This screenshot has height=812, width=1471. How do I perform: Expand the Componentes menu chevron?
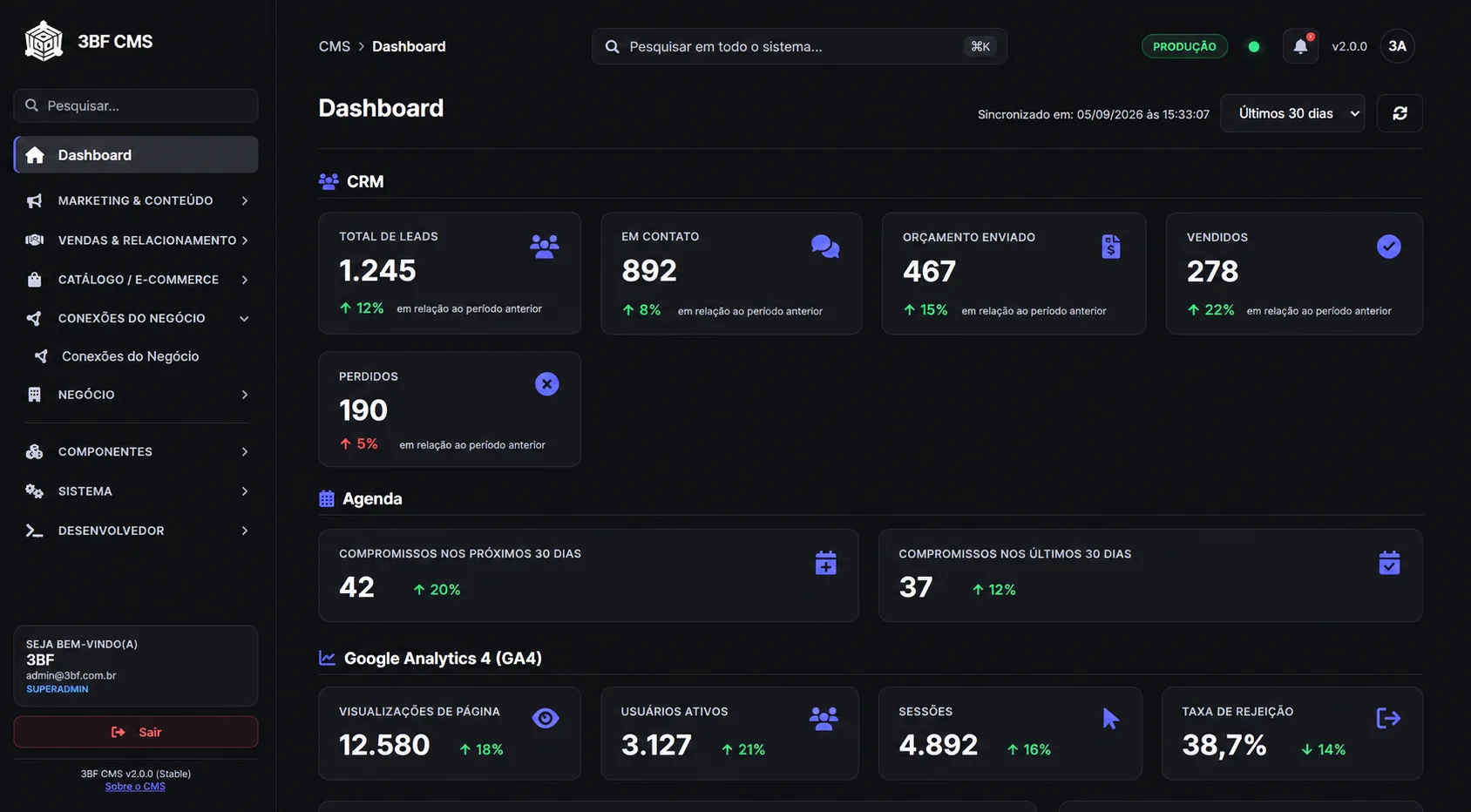(x=245, y=451)
